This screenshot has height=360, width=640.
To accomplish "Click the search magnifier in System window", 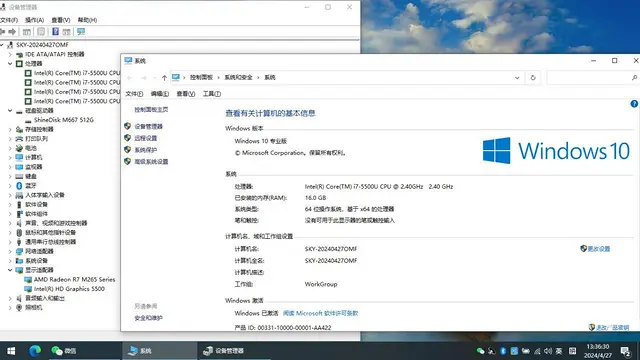I will point(634,78).
